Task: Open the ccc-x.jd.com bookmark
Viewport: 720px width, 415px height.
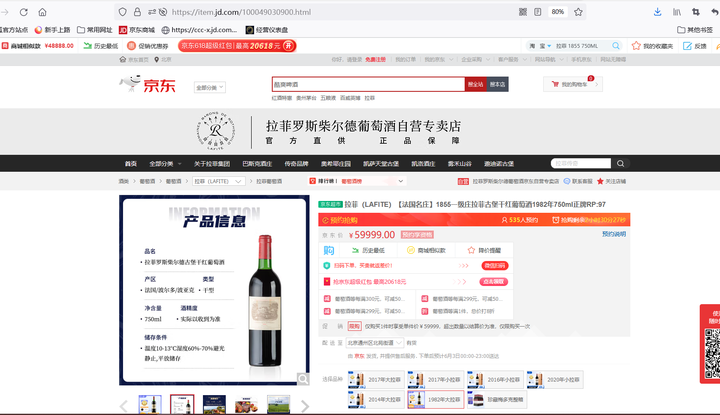Action: pyautogui.click(x=199, y=30)
